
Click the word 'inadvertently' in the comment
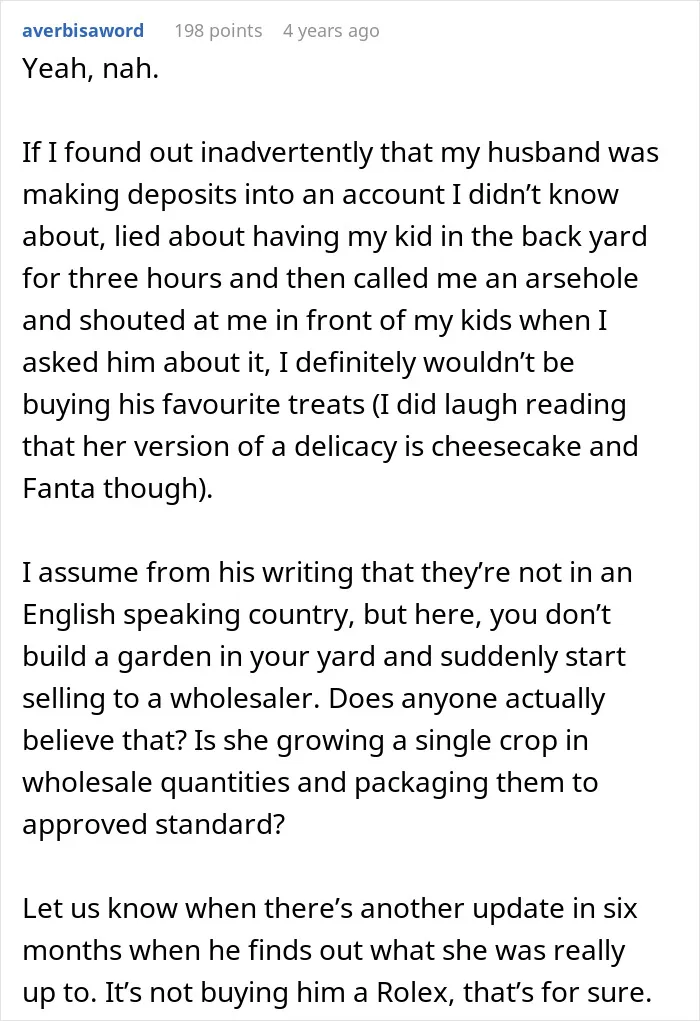(x=287, y=152)
